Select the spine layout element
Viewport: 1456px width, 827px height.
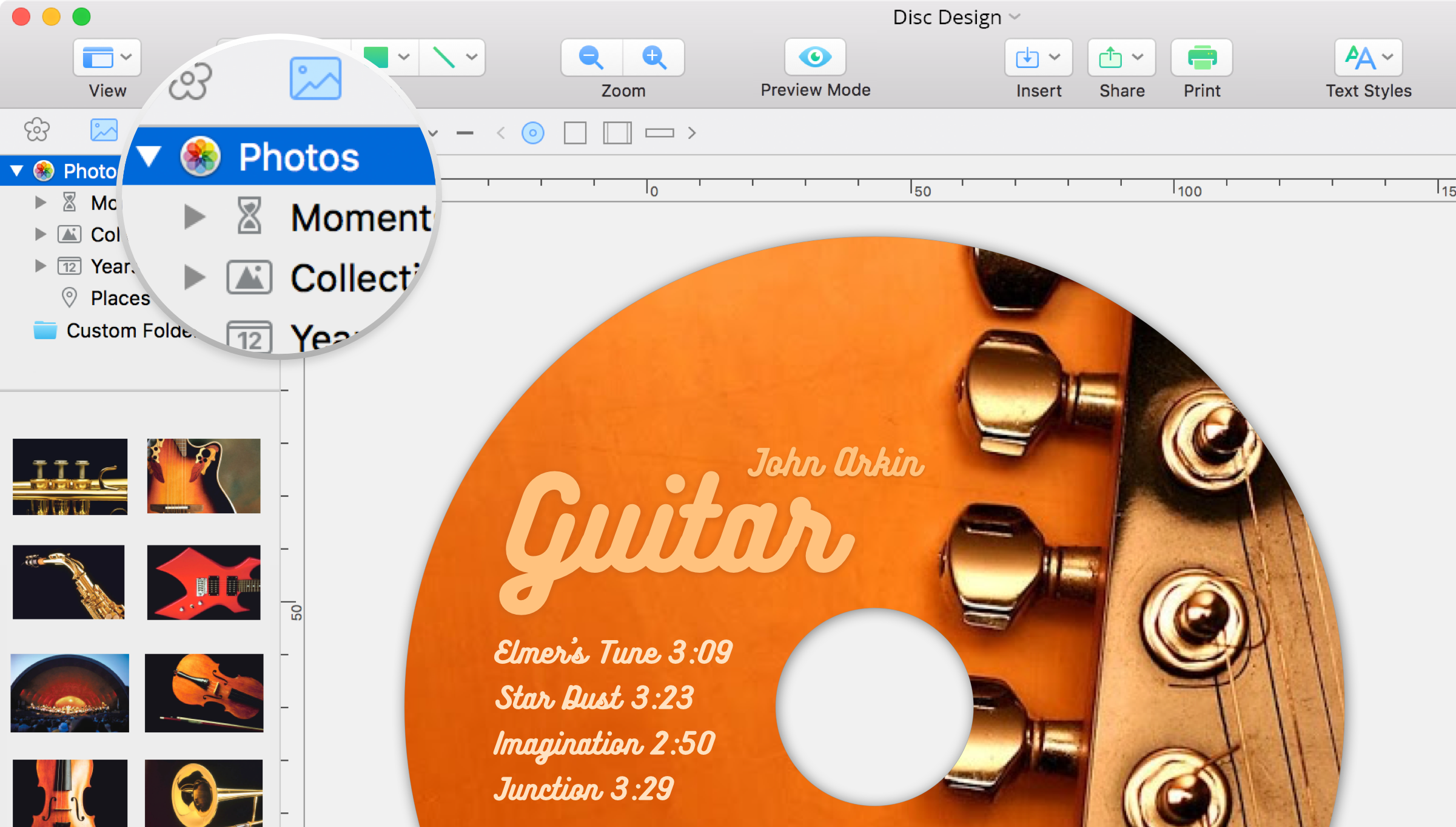tap(660, 133)
